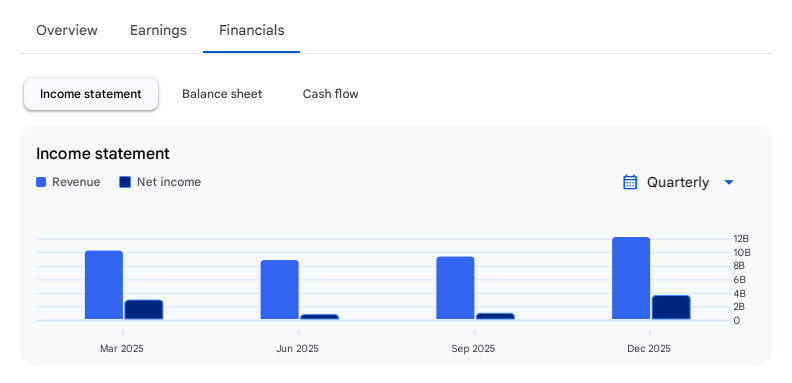Click the Mar 2025 axis label
This screenshot has width=792, height=383.
(x=122, y=349)
